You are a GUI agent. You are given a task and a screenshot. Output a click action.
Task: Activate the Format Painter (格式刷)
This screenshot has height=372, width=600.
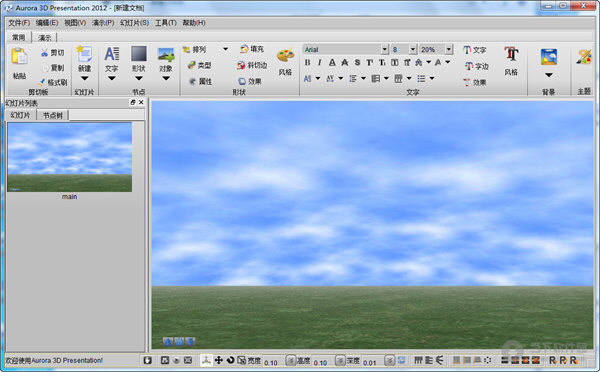point(53,82)
